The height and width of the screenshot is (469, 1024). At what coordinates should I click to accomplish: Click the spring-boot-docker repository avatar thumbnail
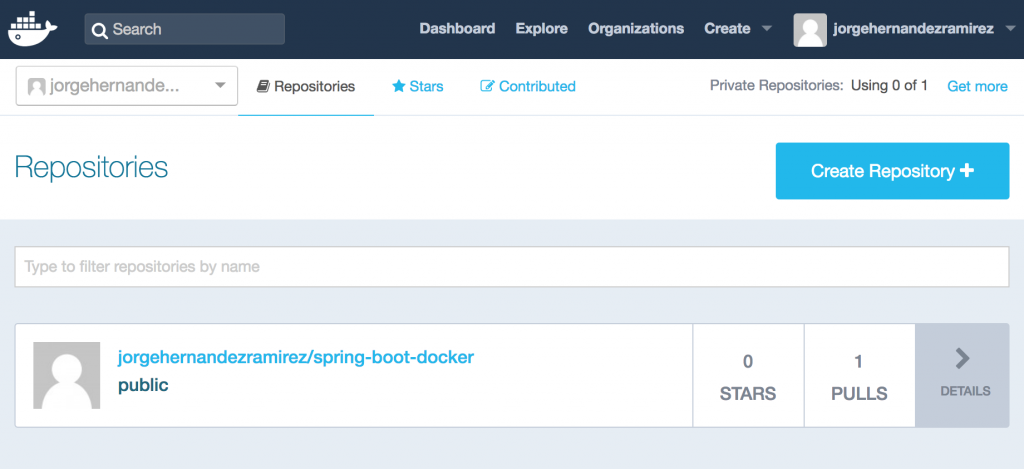coord(67,375)
